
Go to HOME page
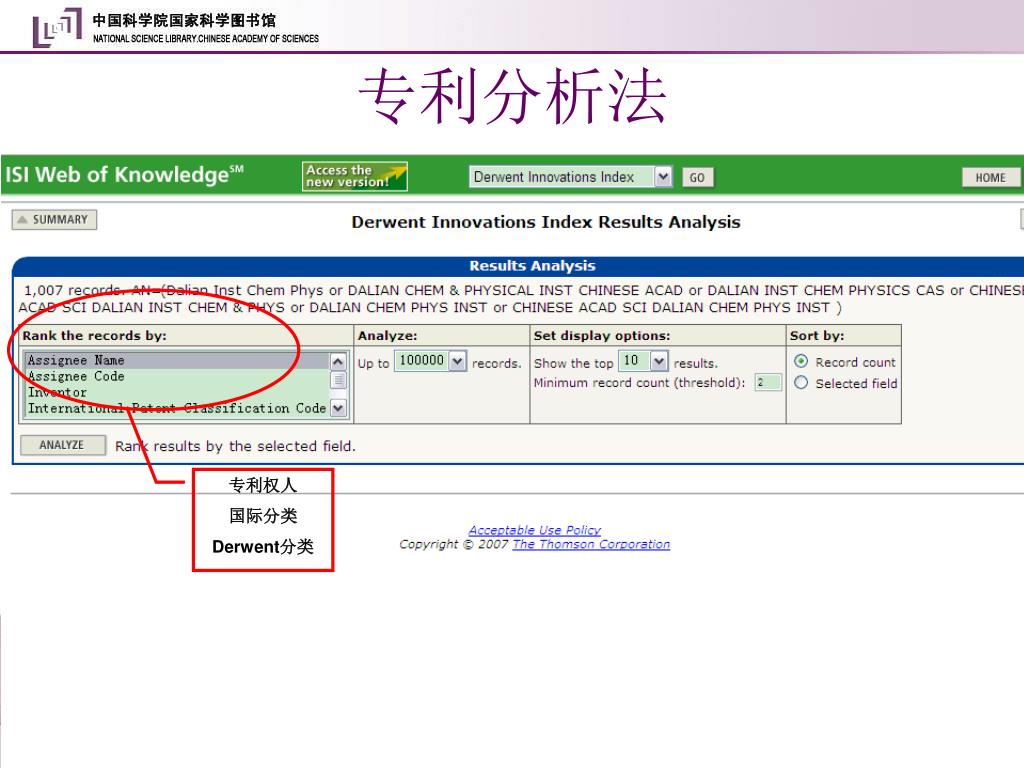tap(990, 178)
